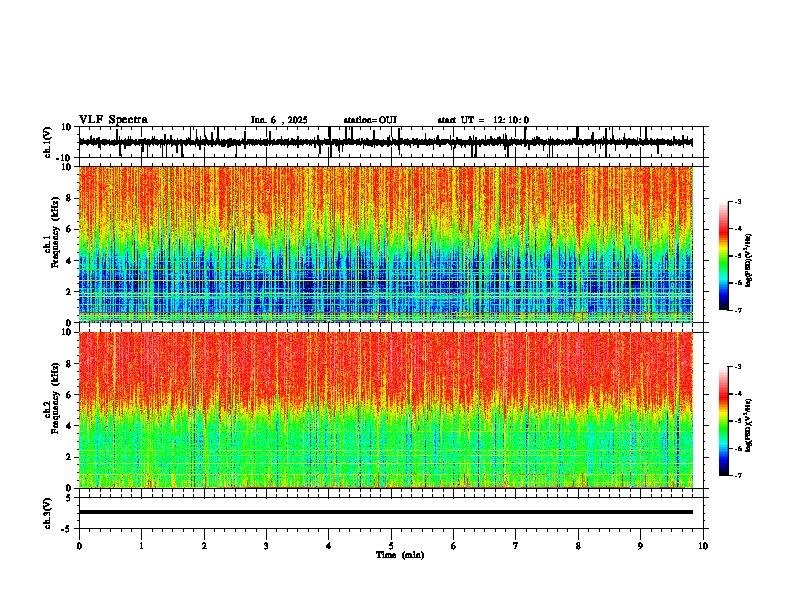The image size is (792, 612).
Task: Click ch.2 spectrogram 8 kHz tick label
Action: tap(70, 364)
